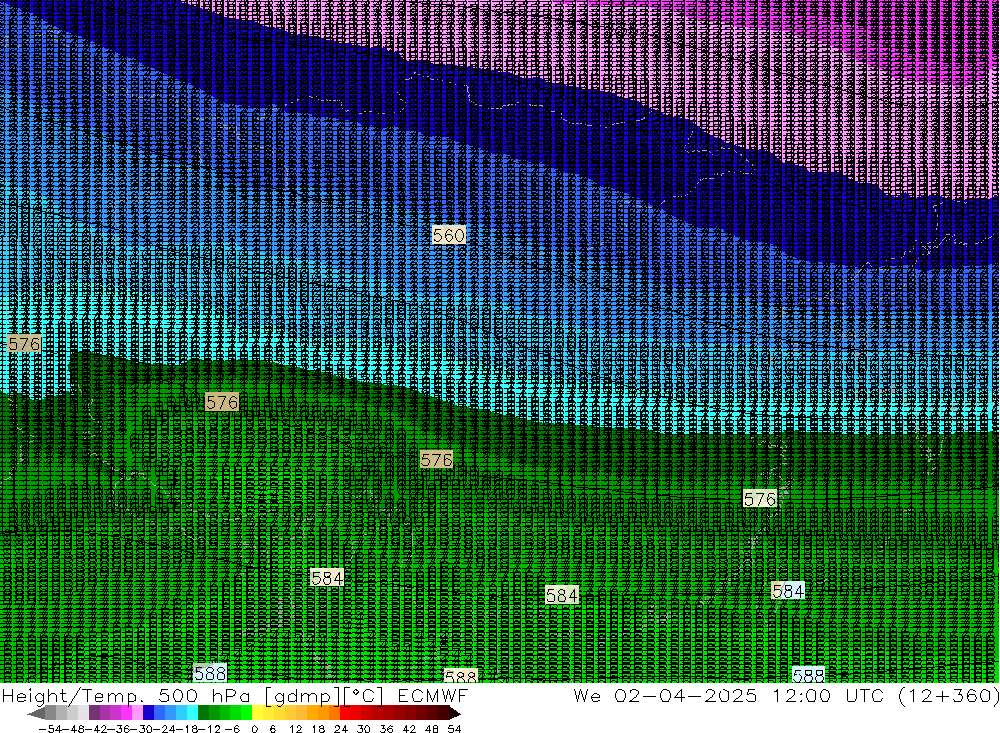Click the ECMWF model name text

pos(432,696)
